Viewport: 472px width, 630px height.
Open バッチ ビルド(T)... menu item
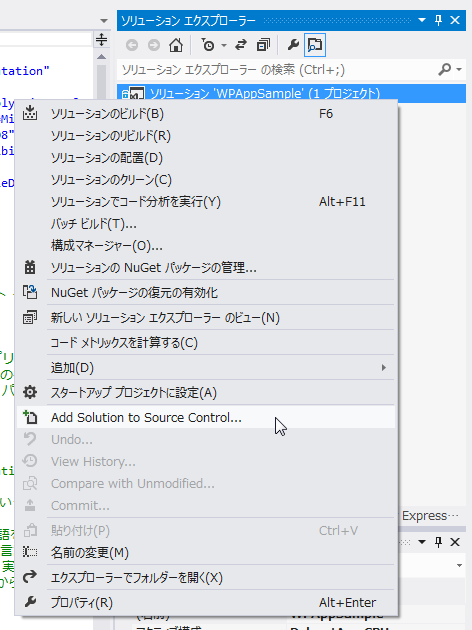[x=206, y=224]
